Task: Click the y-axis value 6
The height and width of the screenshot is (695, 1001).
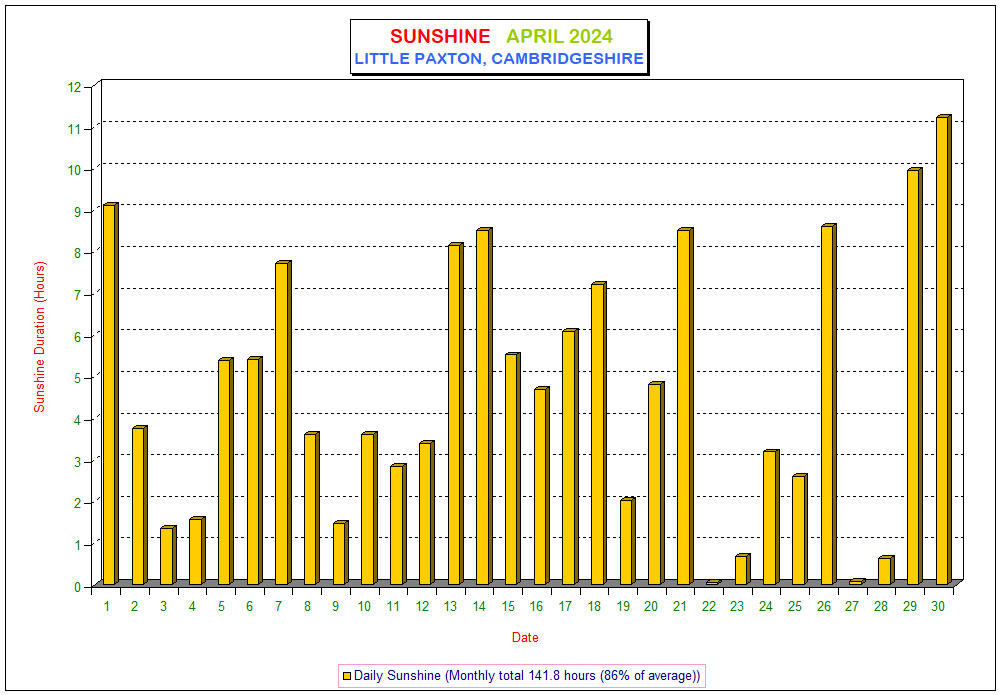Action: pyautogui.click(x=79, y=336)
